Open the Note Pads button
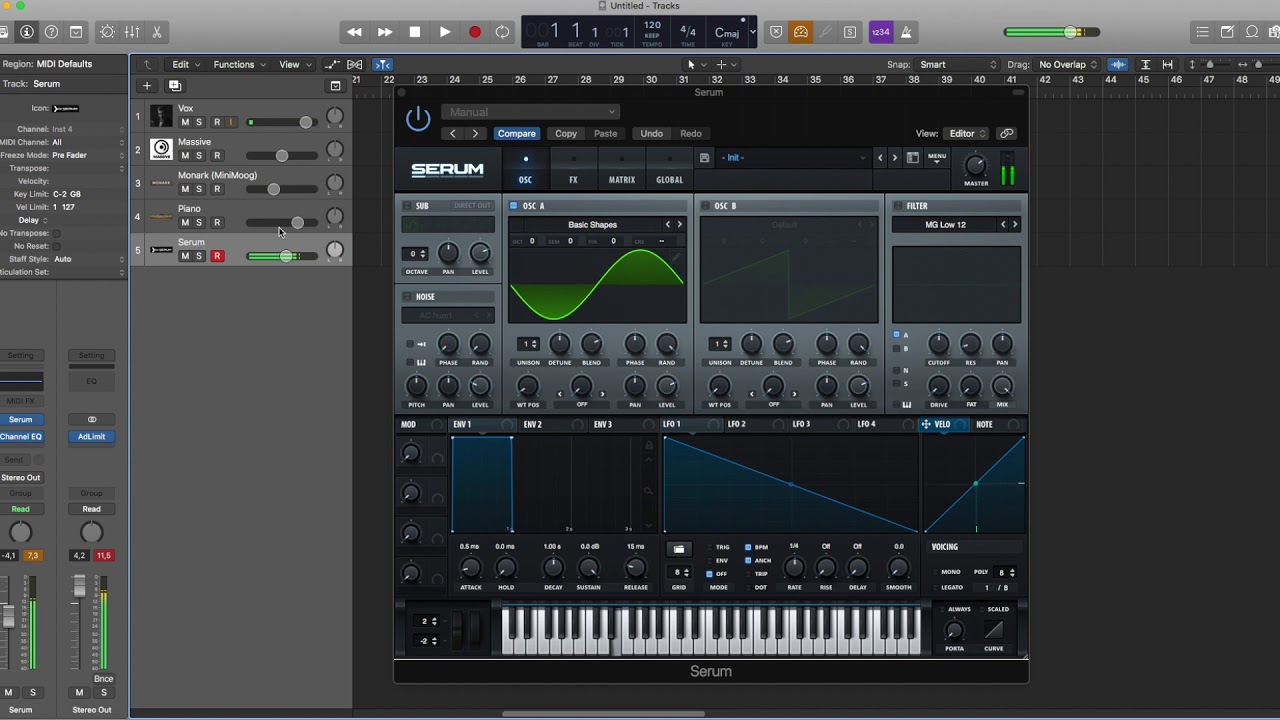The image size is (1280, 720). [1227, 32]
